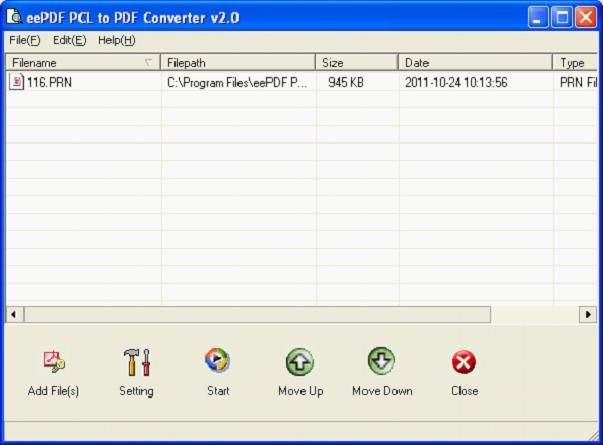Click the eePDF app icon in title bar
This screenshot has height=445, width=603.
(14, 17)
